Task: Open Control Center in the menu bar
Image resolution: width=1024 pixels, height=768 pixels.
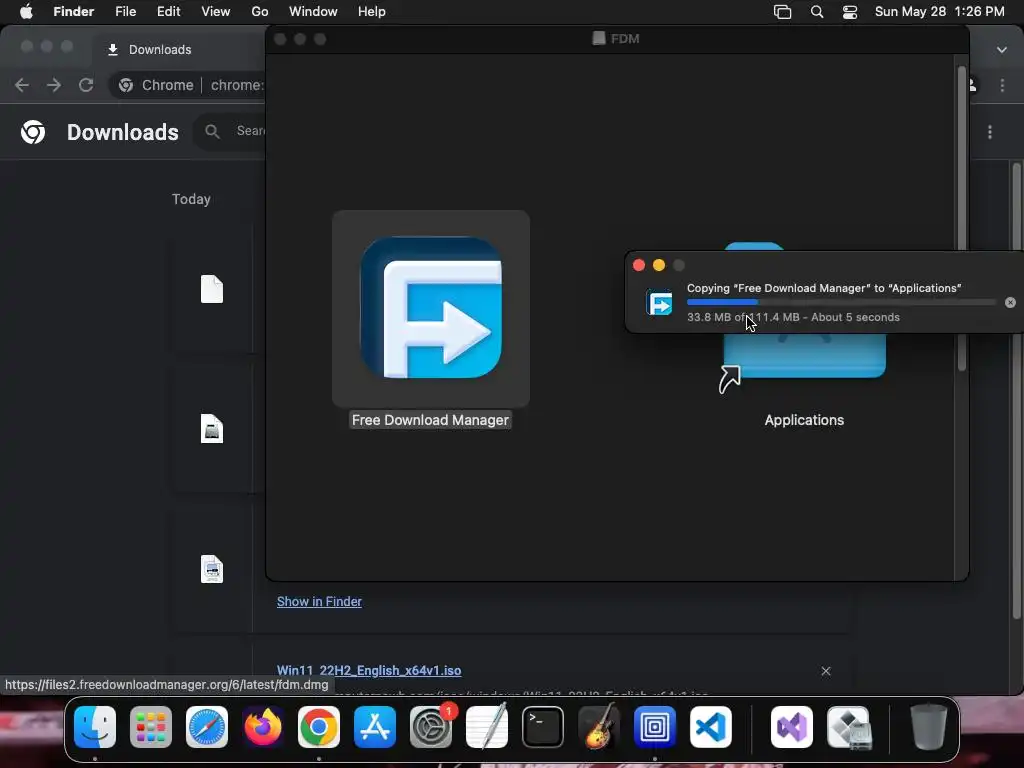Action: pyautogui.click(x=850, y=12)
